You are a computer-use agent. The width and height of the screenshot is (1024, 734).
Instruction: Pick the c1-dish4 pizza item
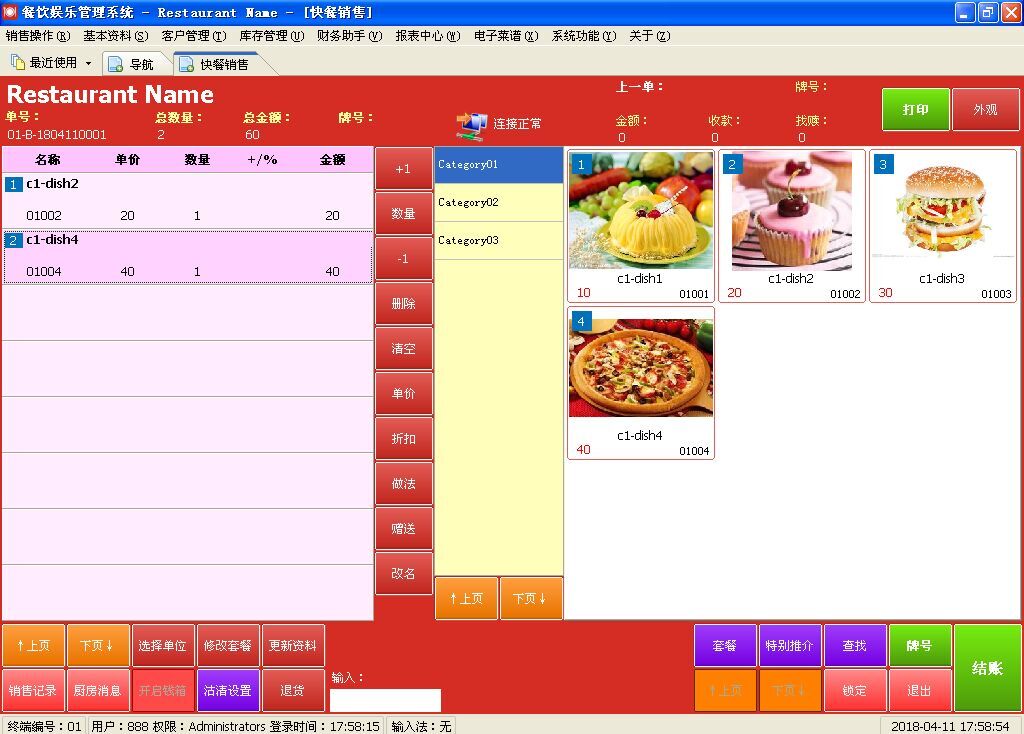coord(641,367)
